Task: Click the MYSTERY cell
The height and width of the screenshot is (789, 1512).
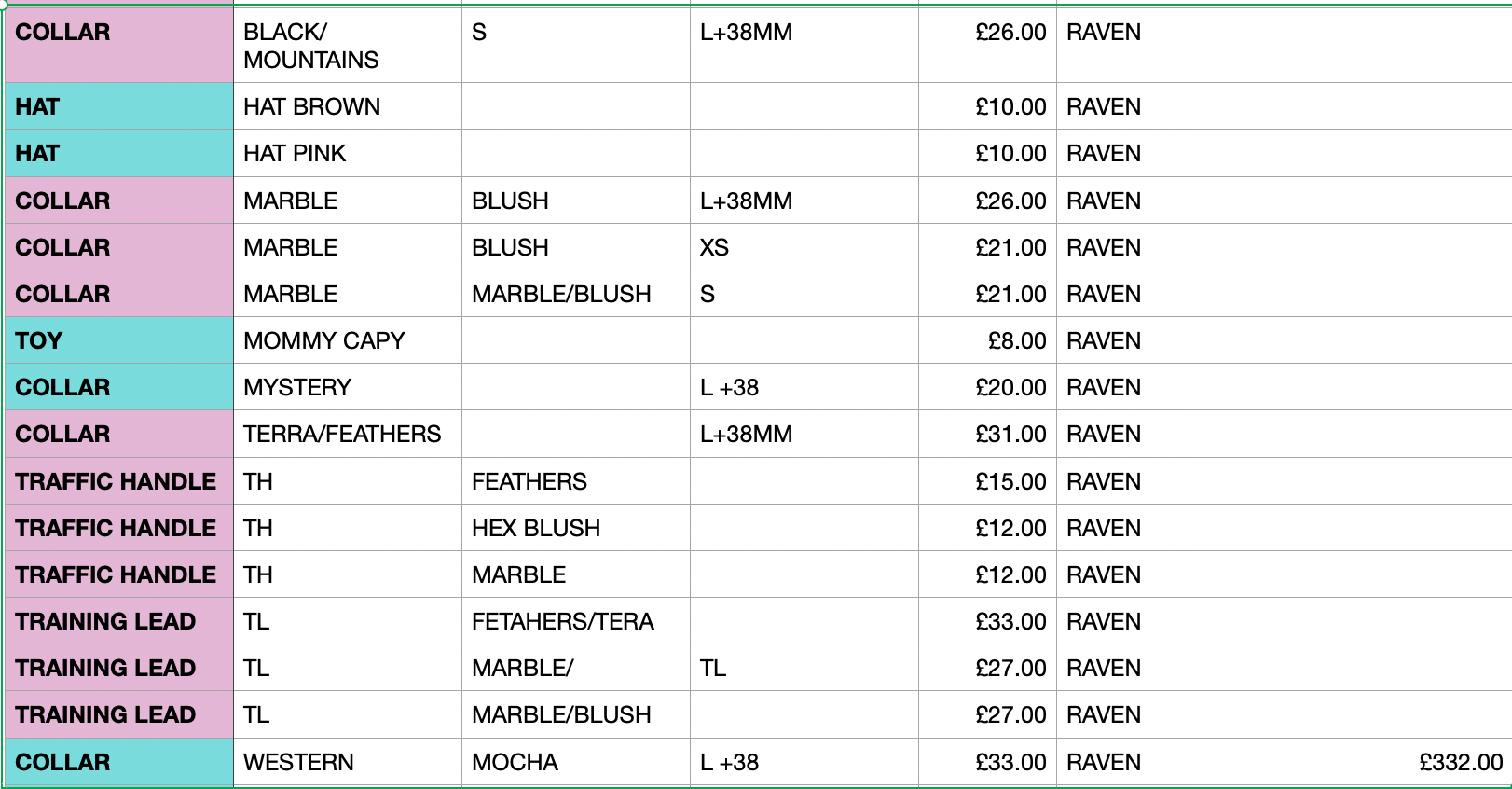Action: point(347,387)
